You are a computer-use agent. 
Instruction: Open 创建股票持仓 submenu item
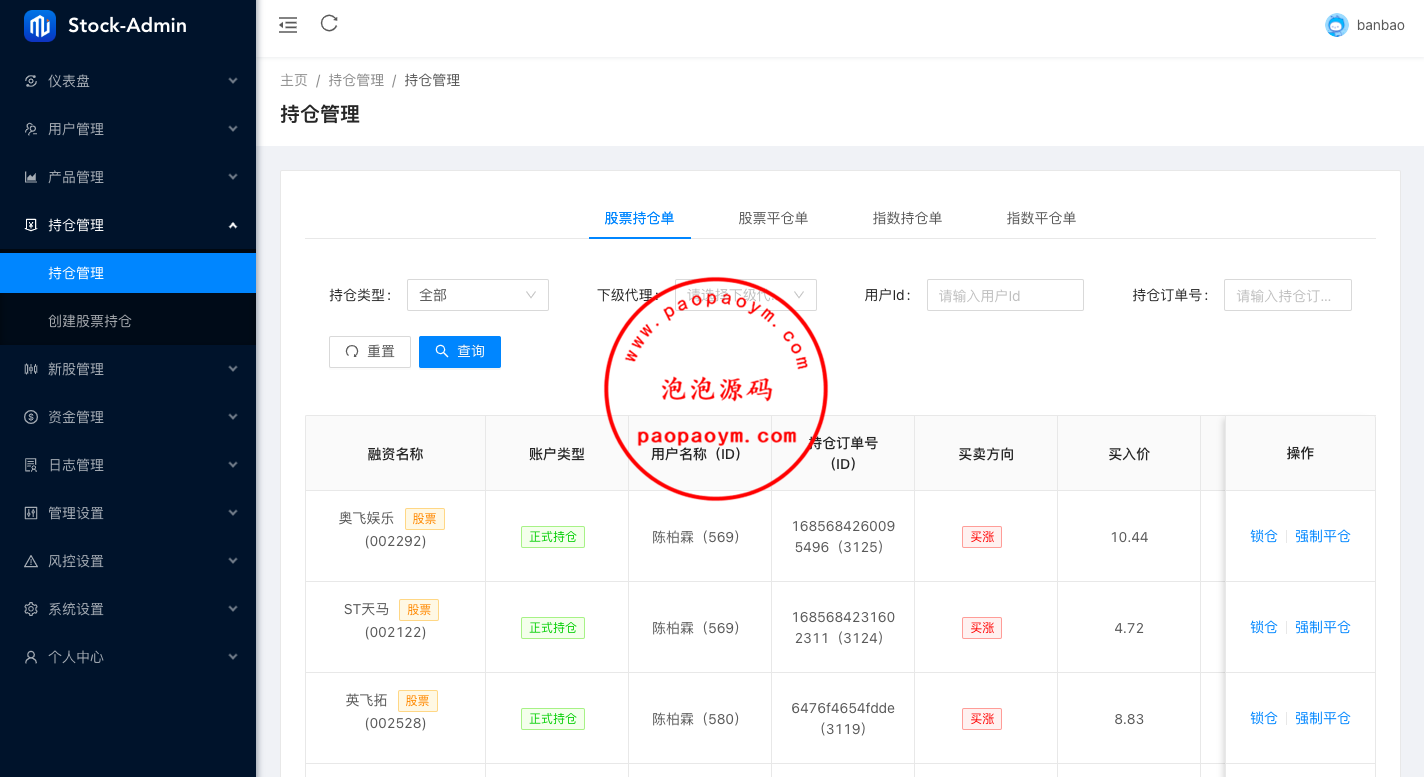coord(90,321)
